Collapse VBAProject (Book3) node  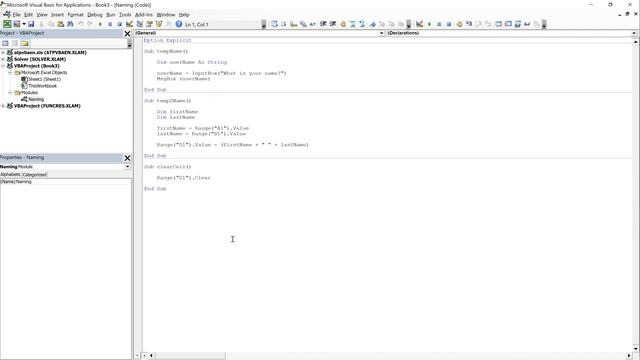(x=3, y=66)
